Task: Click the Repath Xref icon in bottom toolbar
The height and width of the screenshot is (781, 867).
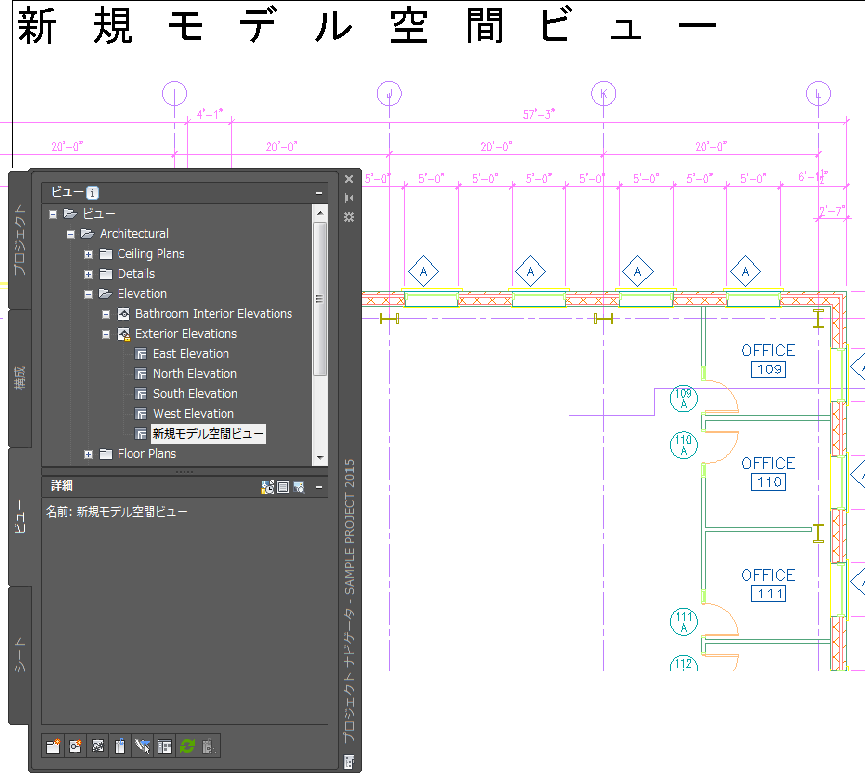Action: [x=120, y=746]
